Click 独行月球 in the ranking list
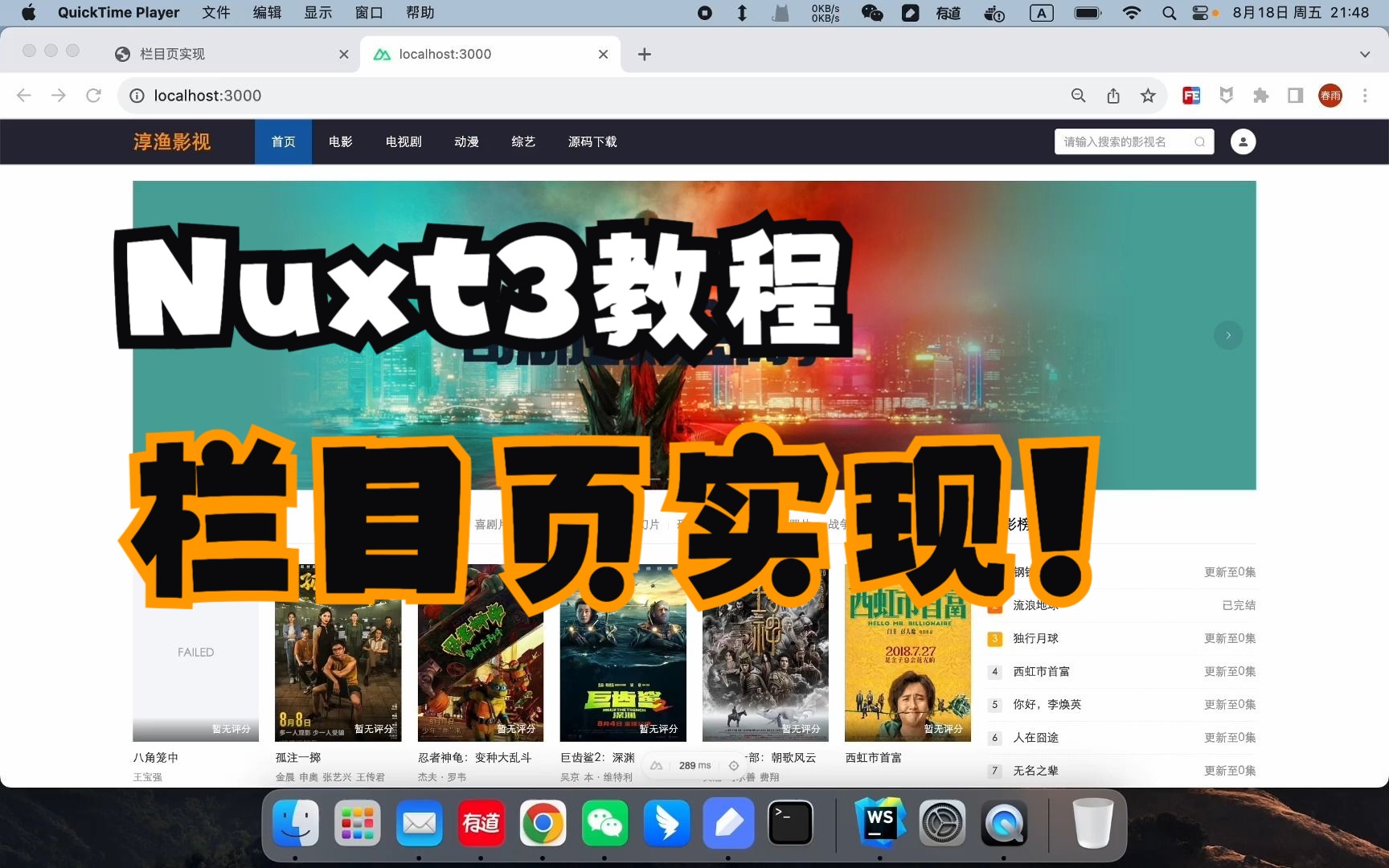1389x868 pixels. (x=1035, y=638)
